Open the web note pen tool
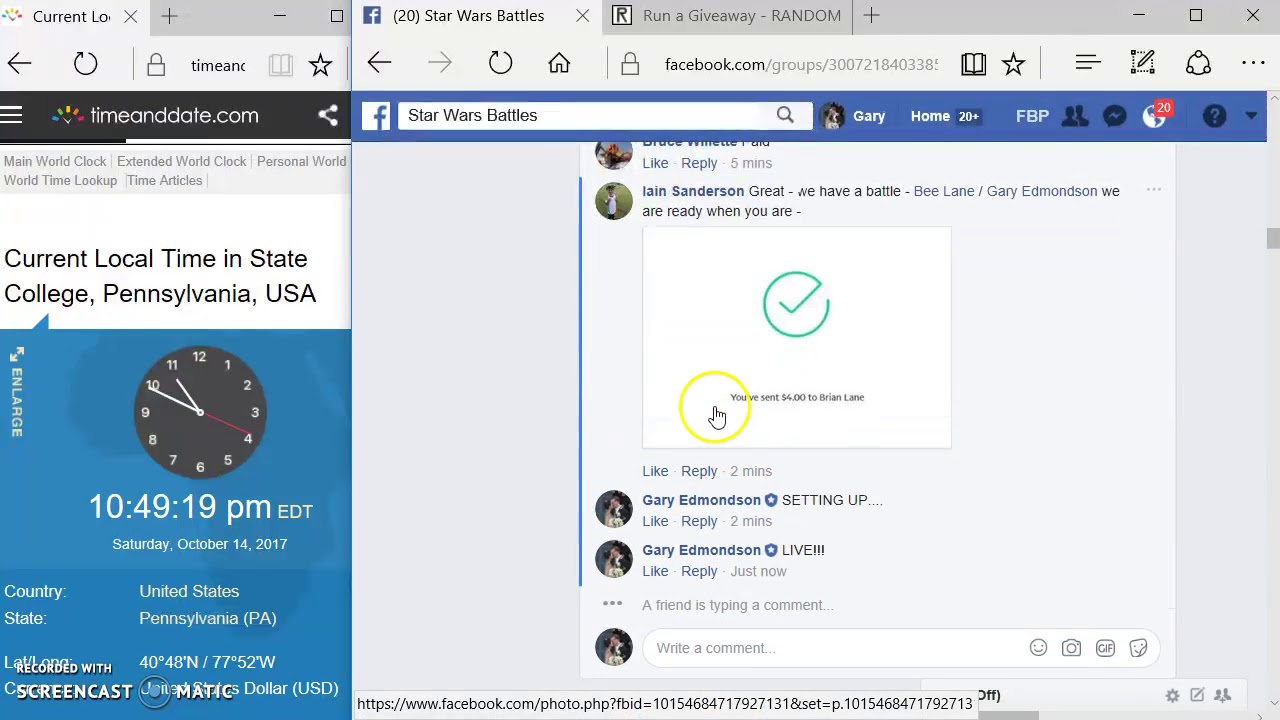This screenshot has width=1280, height=720. (x=1143, y=64)
